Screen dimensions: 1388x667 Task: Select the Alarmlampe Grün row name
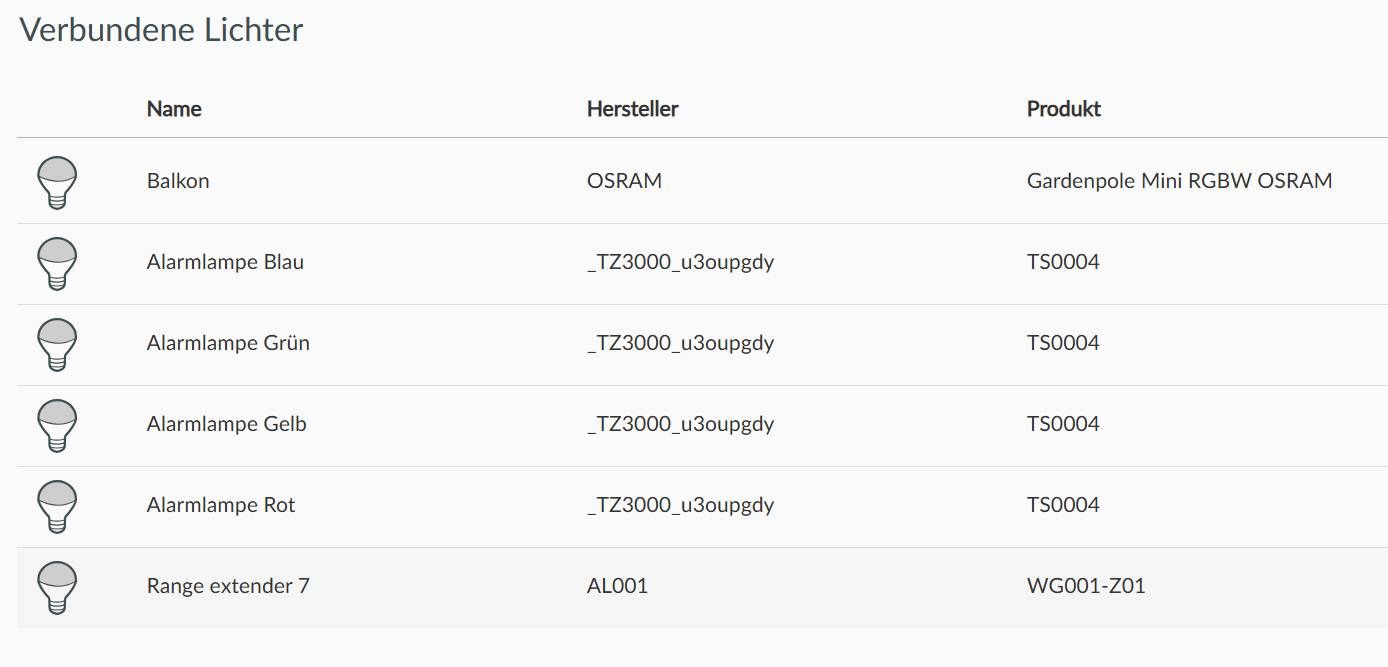[x=228, y=343]
